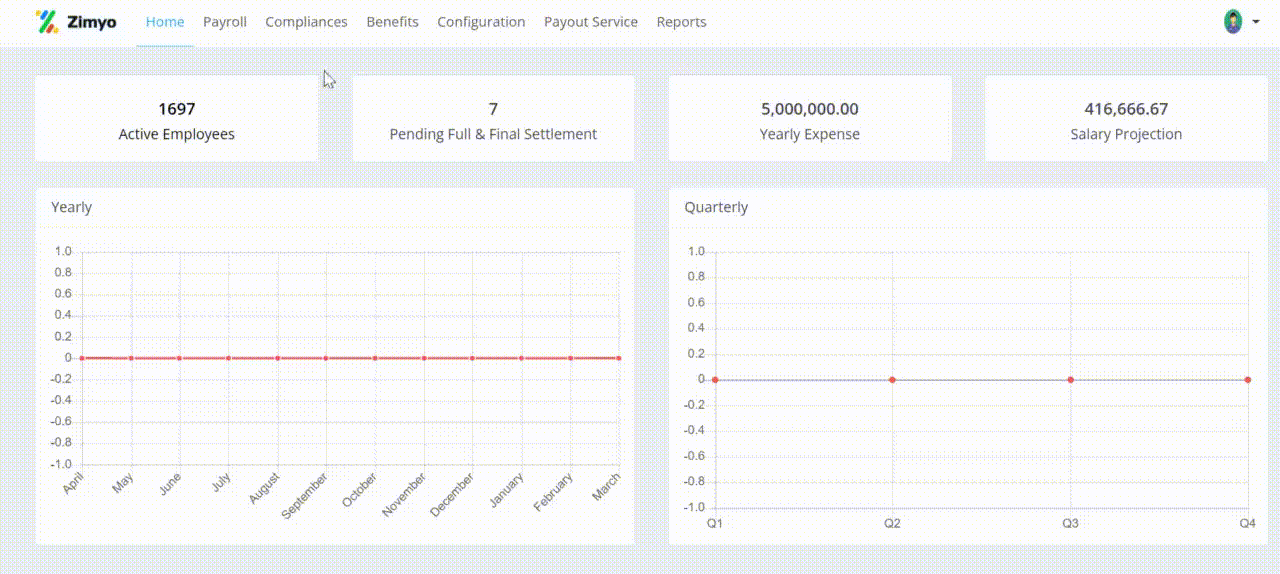The width and height of the screenshot is (1280, 574).
Task: Open the Reports menu
Action: click(681, 21)
